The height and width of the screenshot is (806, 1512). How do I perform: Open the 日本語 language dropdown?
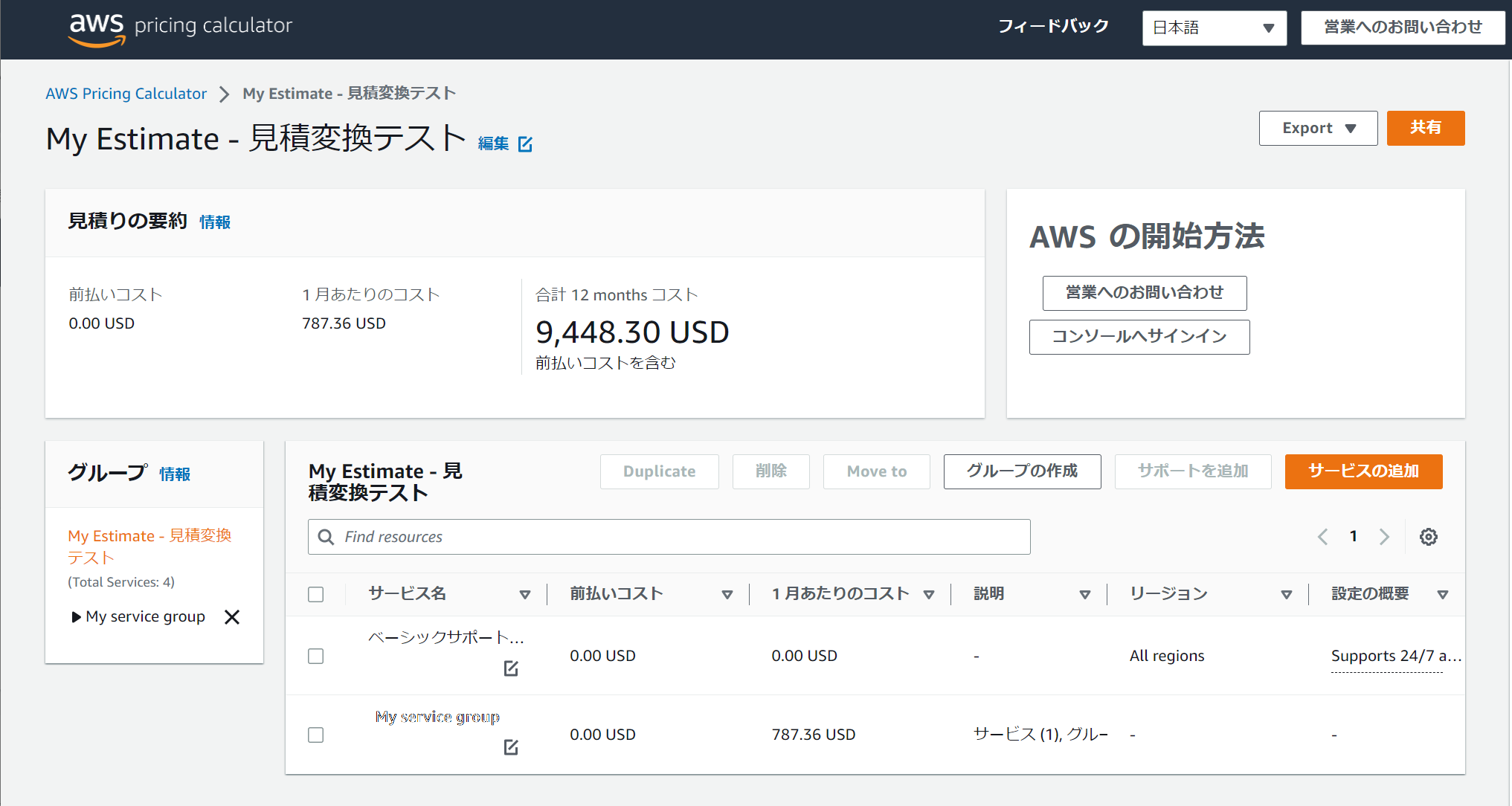[x=1215, y=28]
